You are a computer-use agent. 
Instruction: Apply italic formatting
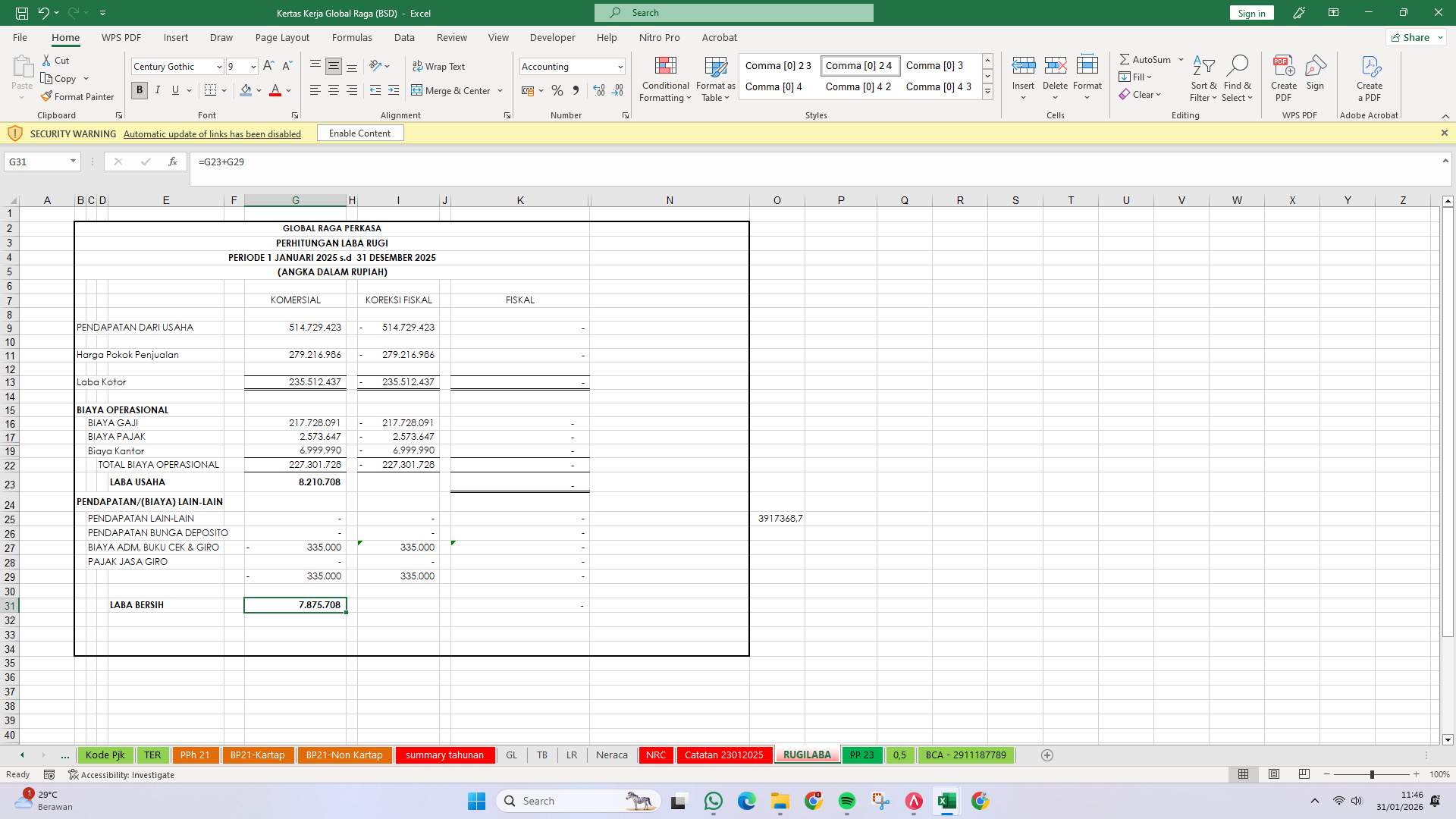158,90
